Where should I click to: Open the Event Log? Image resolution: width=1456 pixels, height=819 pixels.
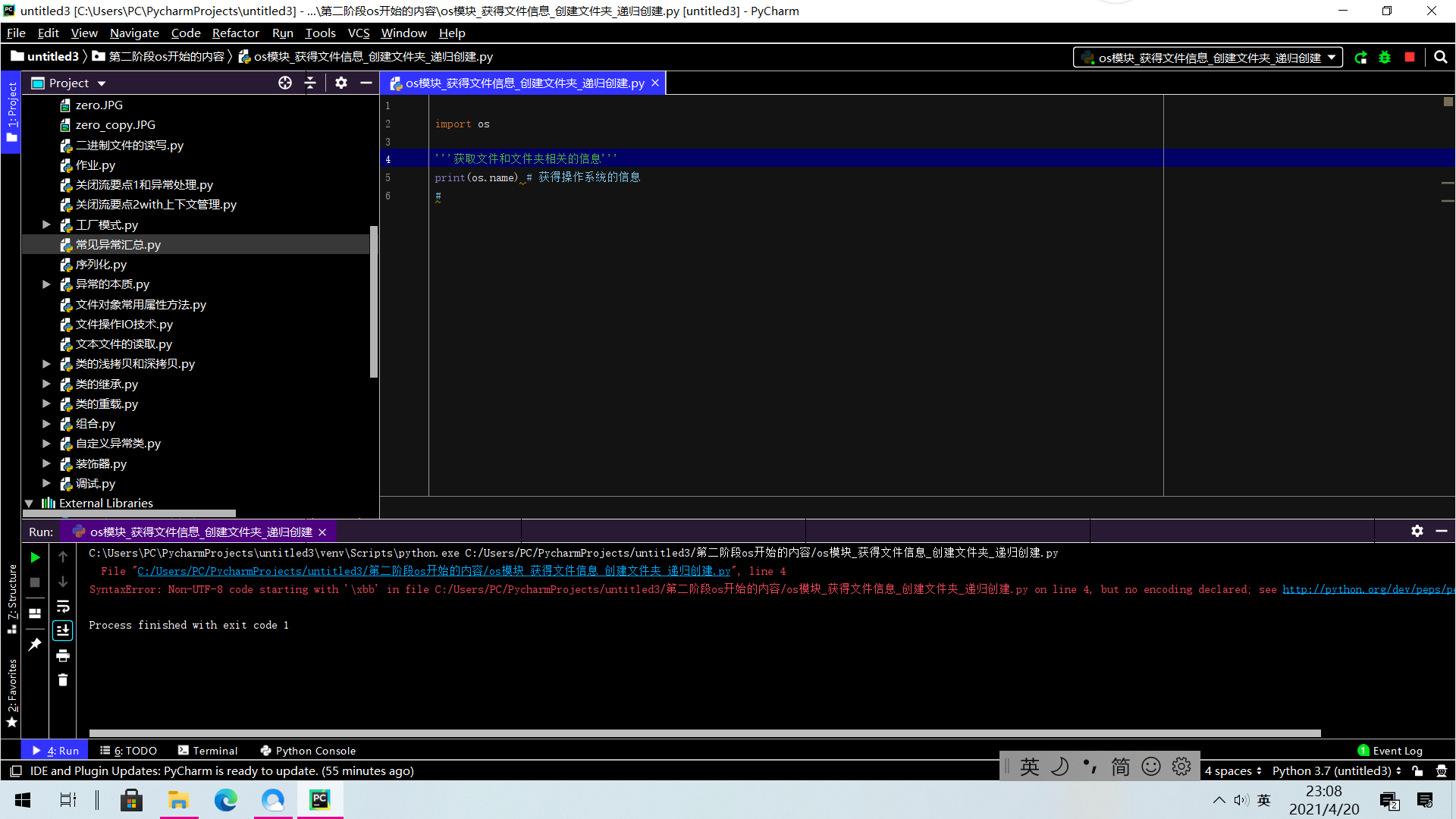pyautogui.click(x=1390, y=751)
